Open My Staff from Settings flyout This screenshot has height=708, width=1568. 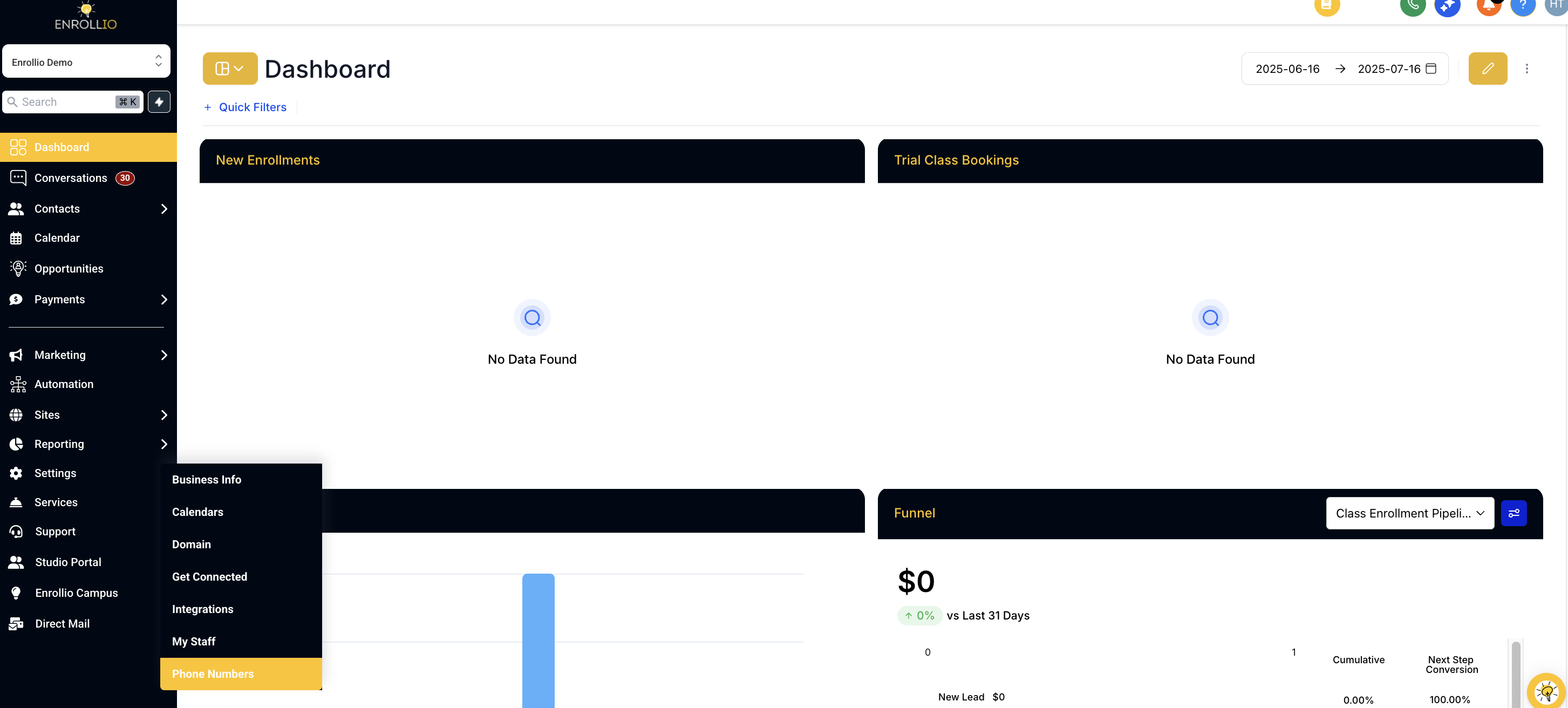[x=241, y=641]
